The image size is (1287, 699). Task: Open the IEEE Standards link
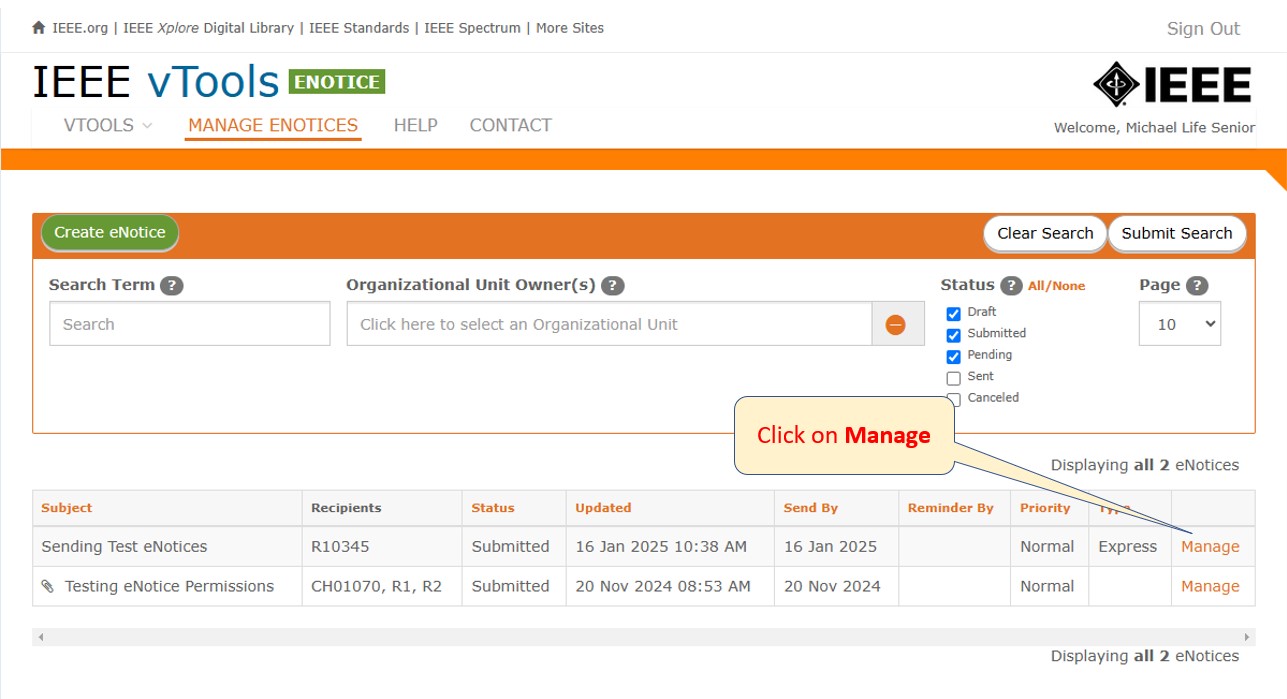point(359,28)
